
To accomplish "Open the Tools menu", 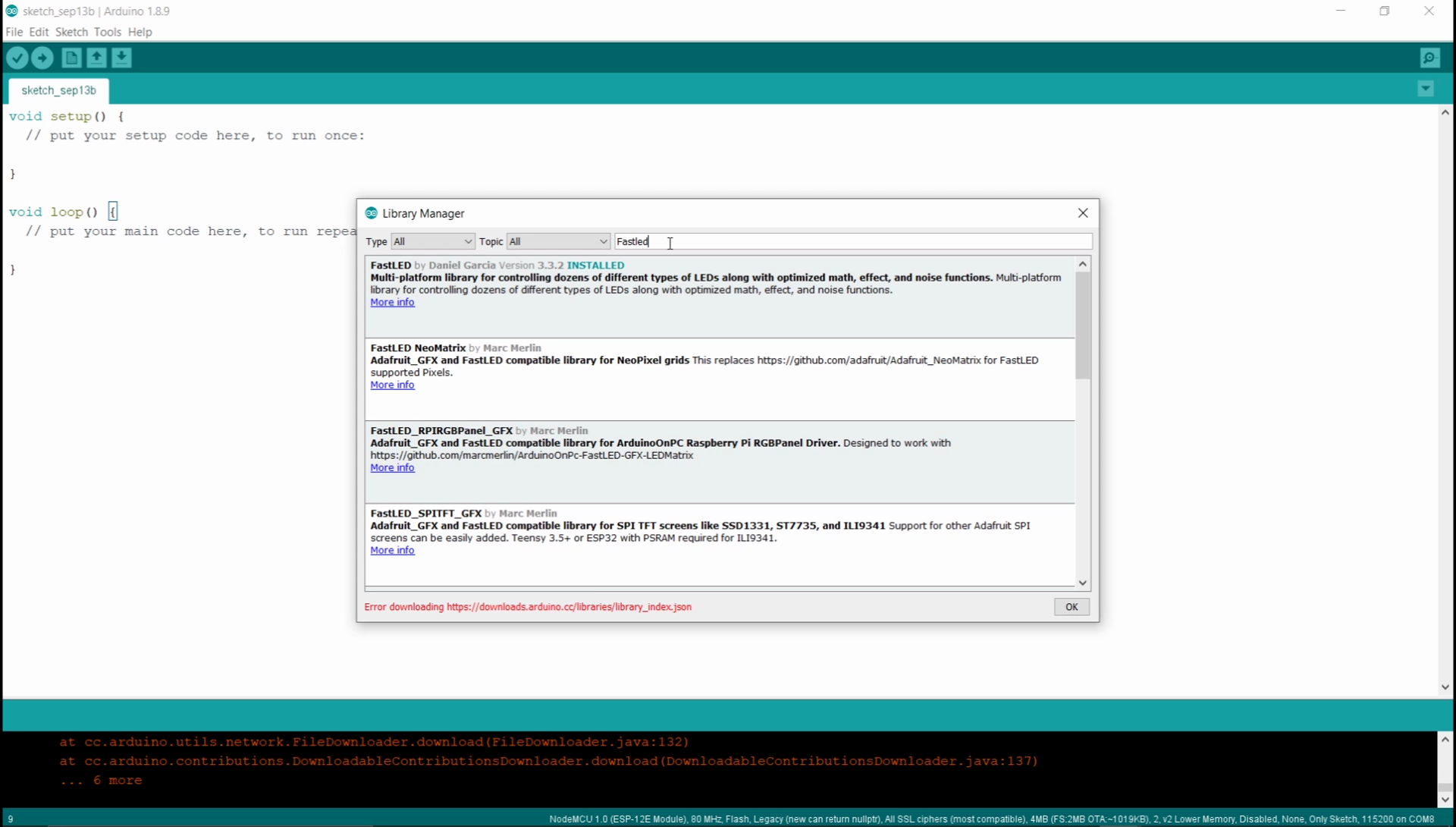I will 107,32.
